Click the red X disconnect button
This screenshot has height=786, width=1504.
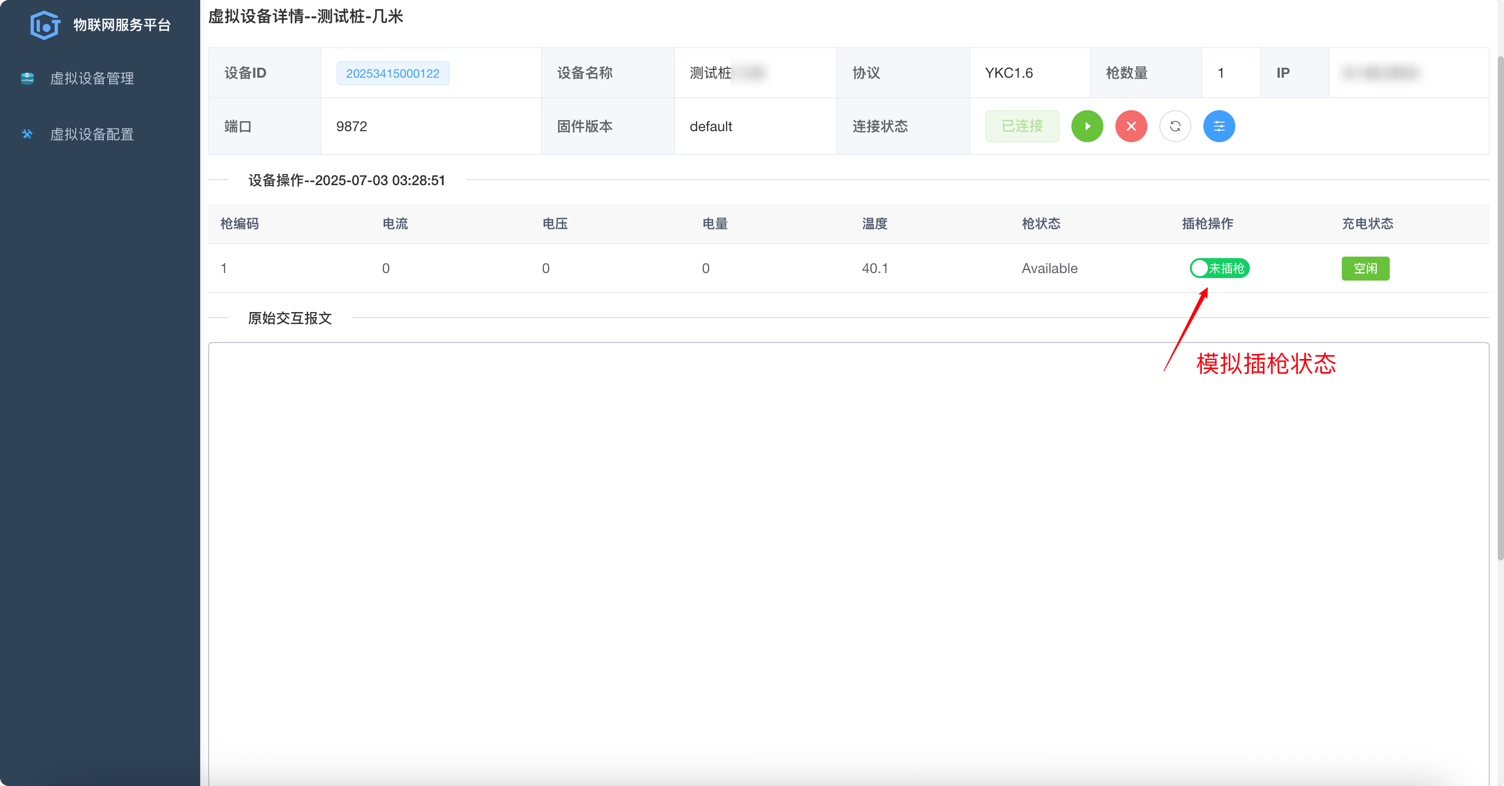1131,126
